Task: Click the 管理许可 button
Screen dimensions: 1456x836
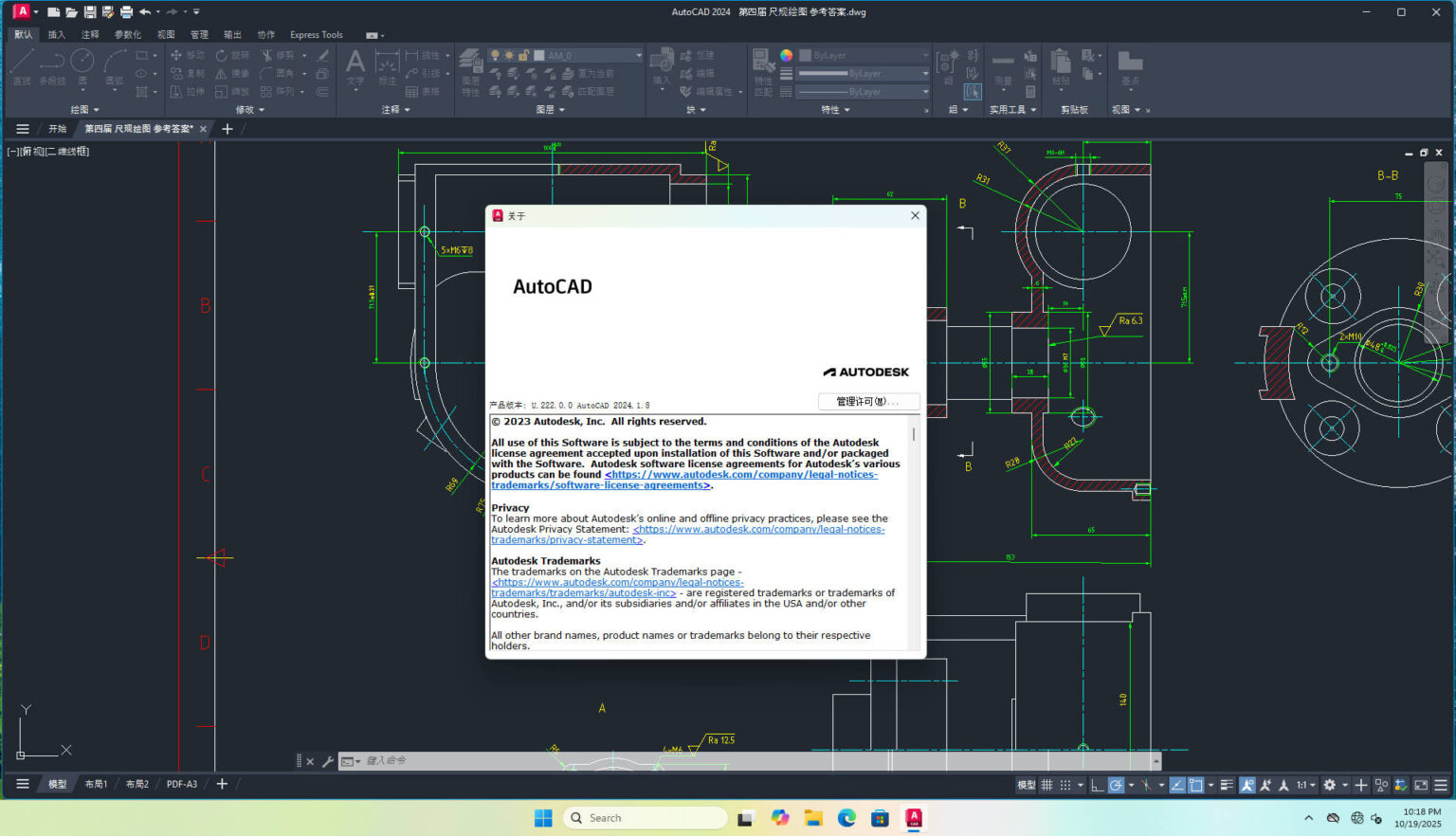Action: [868, 401]
